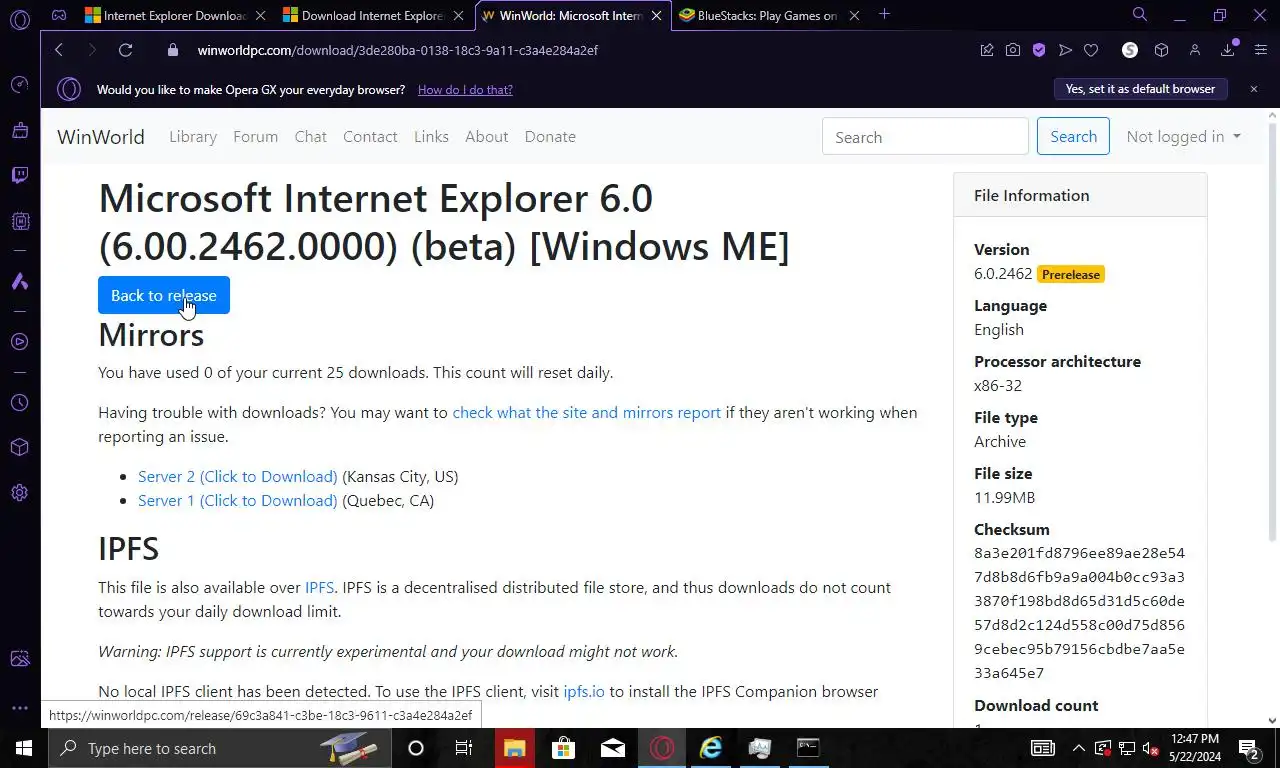Go back to previous page

click(x=59, y=50)
